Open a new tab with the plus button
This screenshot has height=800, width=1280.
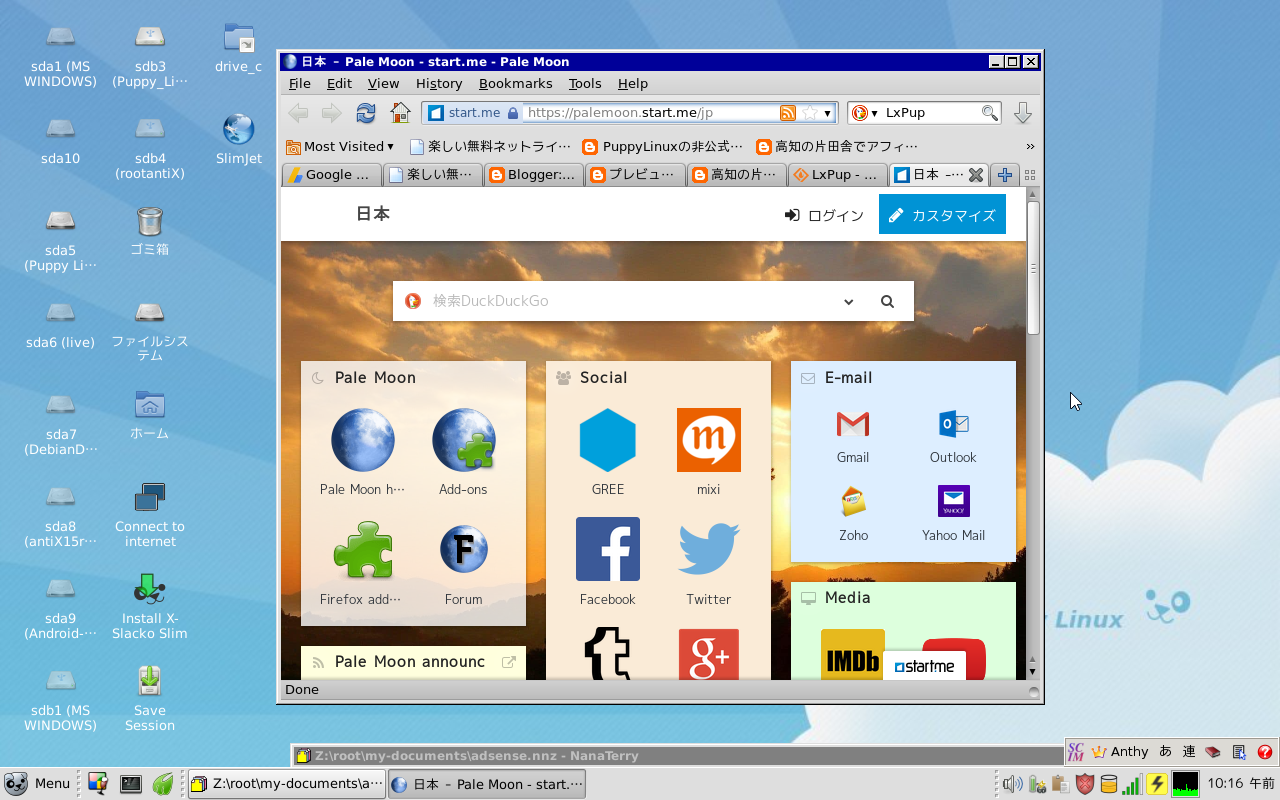click(x=1005, y=175)
